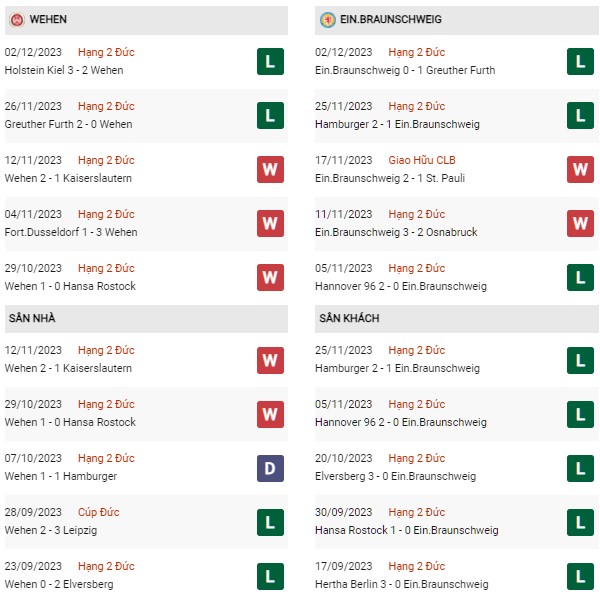Open match Wehen 0-2 Elversberg
The height and width of the screenshot is (598, 600).
click(59, 584)
